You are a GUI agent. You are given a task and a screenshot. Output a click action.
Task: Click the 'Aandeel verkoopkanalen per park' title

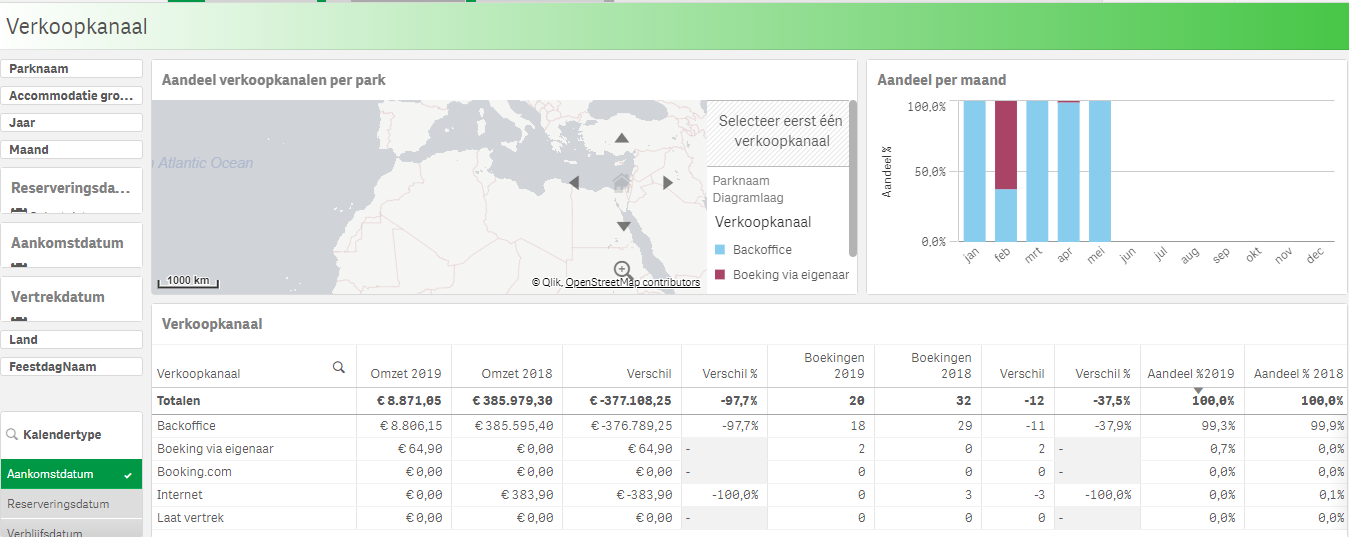[273, 80]
